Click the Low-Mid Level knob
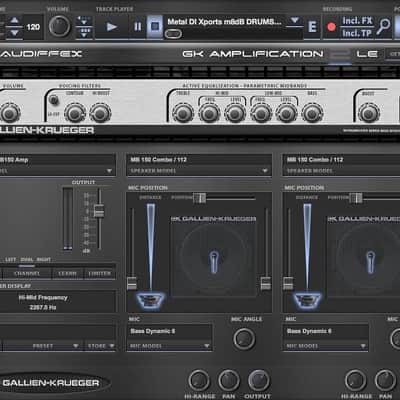The height and width of the screenshot is (400, 400). (x=286, y=113)
